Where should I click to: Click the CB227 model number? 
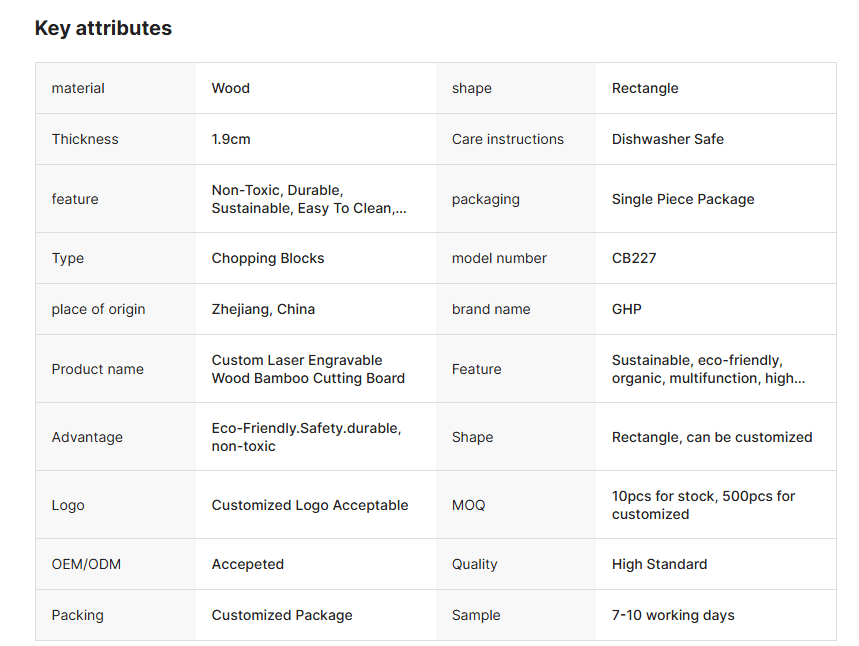(x=634, y=258)
